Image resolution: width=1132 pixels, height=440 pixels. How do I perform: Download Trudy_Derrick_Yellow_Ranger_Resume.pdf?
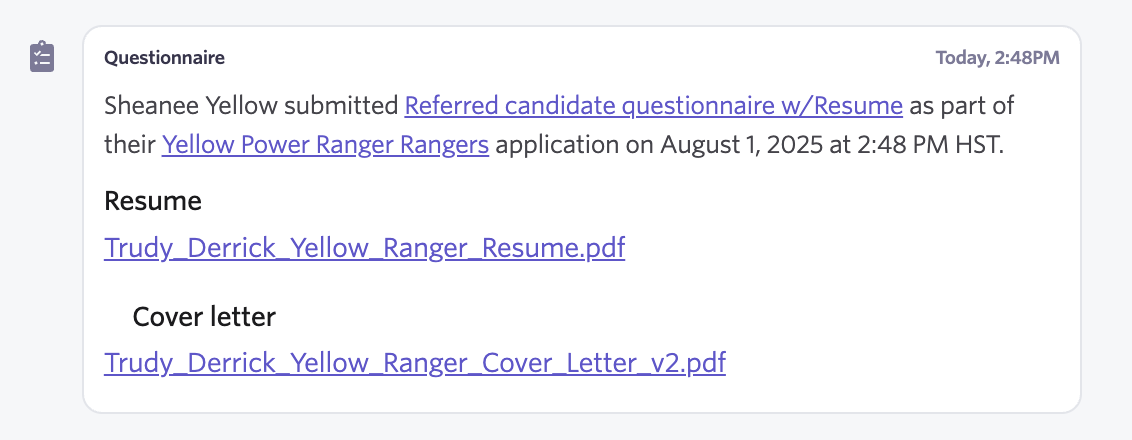(x=365, y=248)
